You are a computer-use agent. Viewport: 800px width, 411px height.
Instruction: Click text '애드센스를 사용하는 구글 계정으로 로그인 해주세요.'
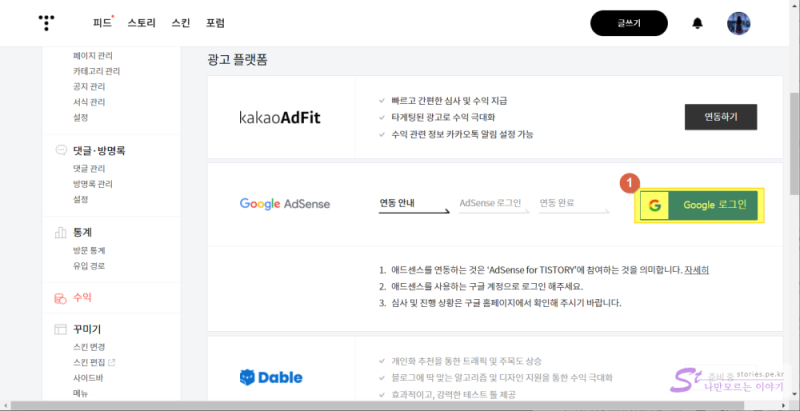click(x=487, y=287)
